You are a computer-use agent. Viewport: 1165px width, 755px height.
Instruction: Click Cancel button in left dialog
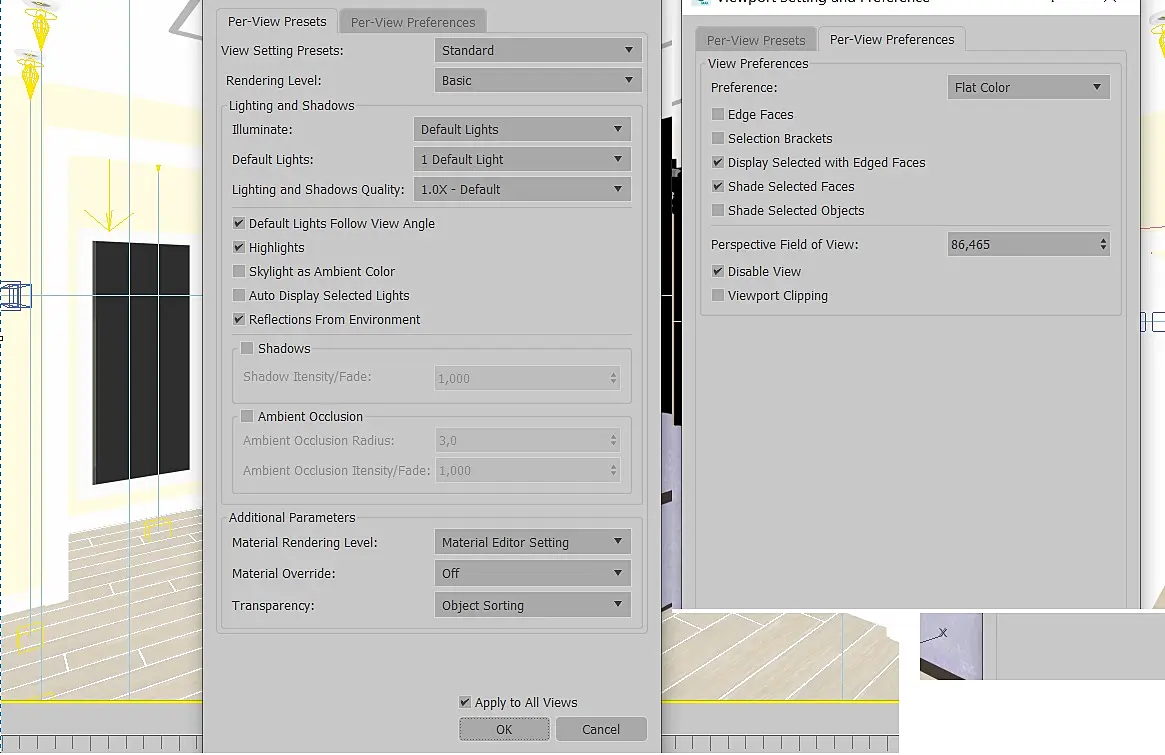600,729
